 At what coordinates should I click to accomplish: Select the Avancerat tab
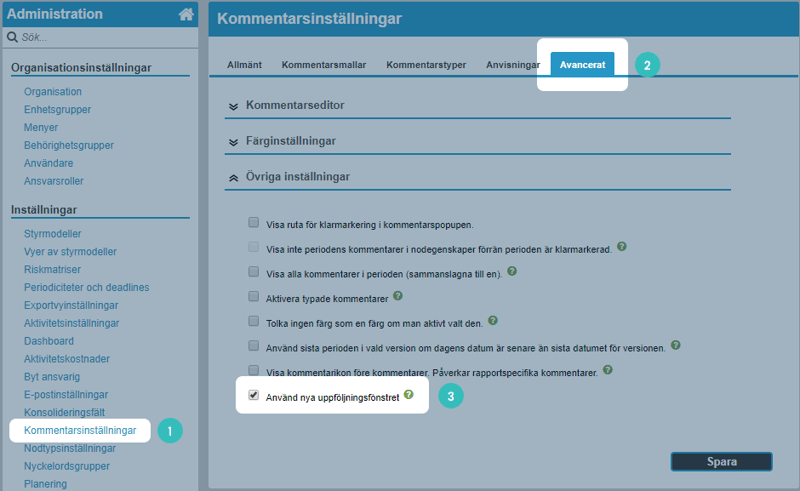click(582, 65)
